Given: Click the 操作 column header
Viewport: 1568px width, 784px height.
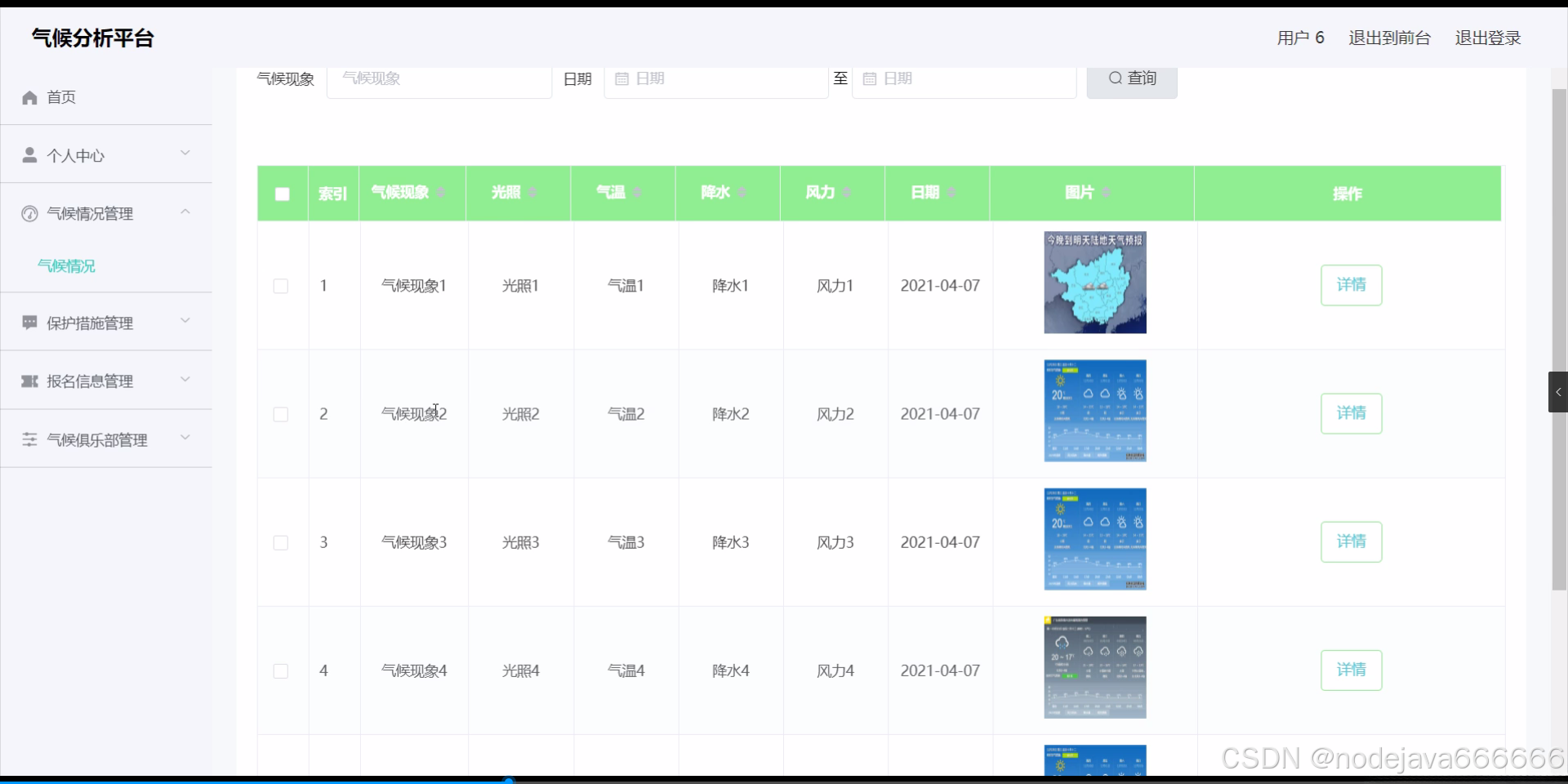Looking at the screenshot, I should click(1347, 194).
